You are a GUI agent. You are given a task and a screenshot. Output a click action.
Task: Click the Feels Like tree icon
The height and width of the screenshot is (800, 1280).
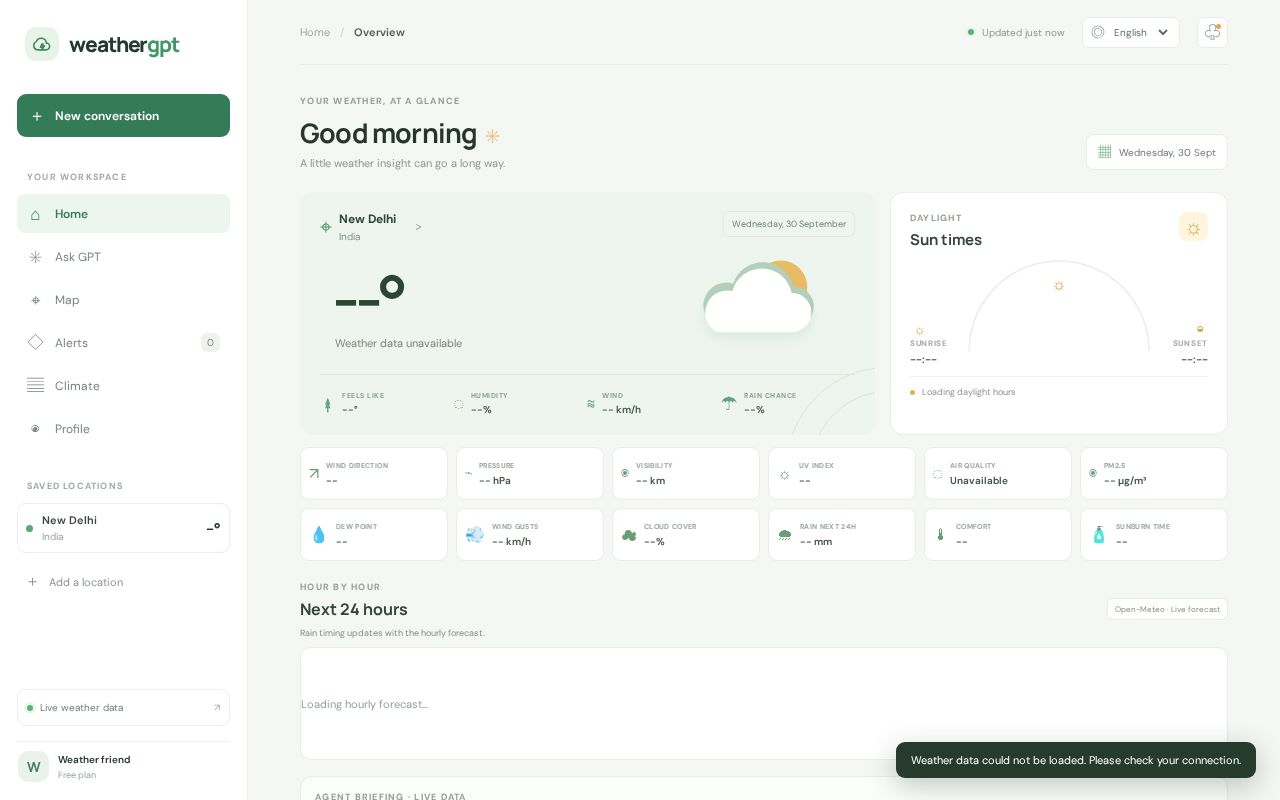click(x=327, y=404)
